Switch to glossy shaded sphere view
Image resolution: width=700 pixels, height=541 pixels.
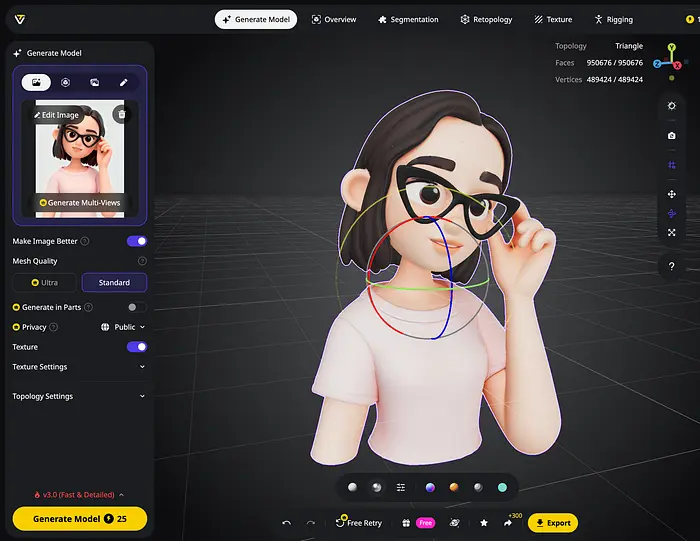377,487
